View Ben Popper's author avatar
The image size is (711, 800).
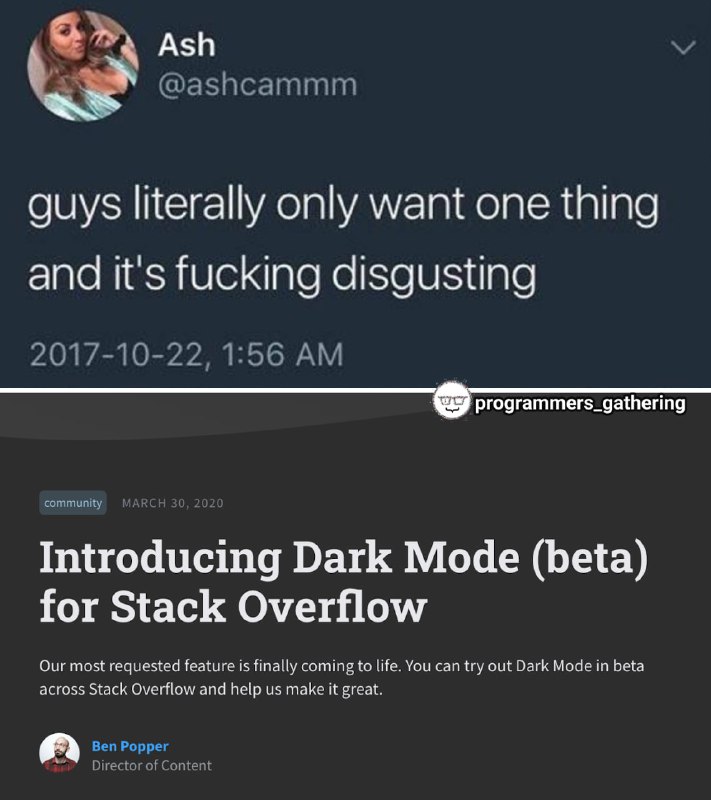point(59,753)
